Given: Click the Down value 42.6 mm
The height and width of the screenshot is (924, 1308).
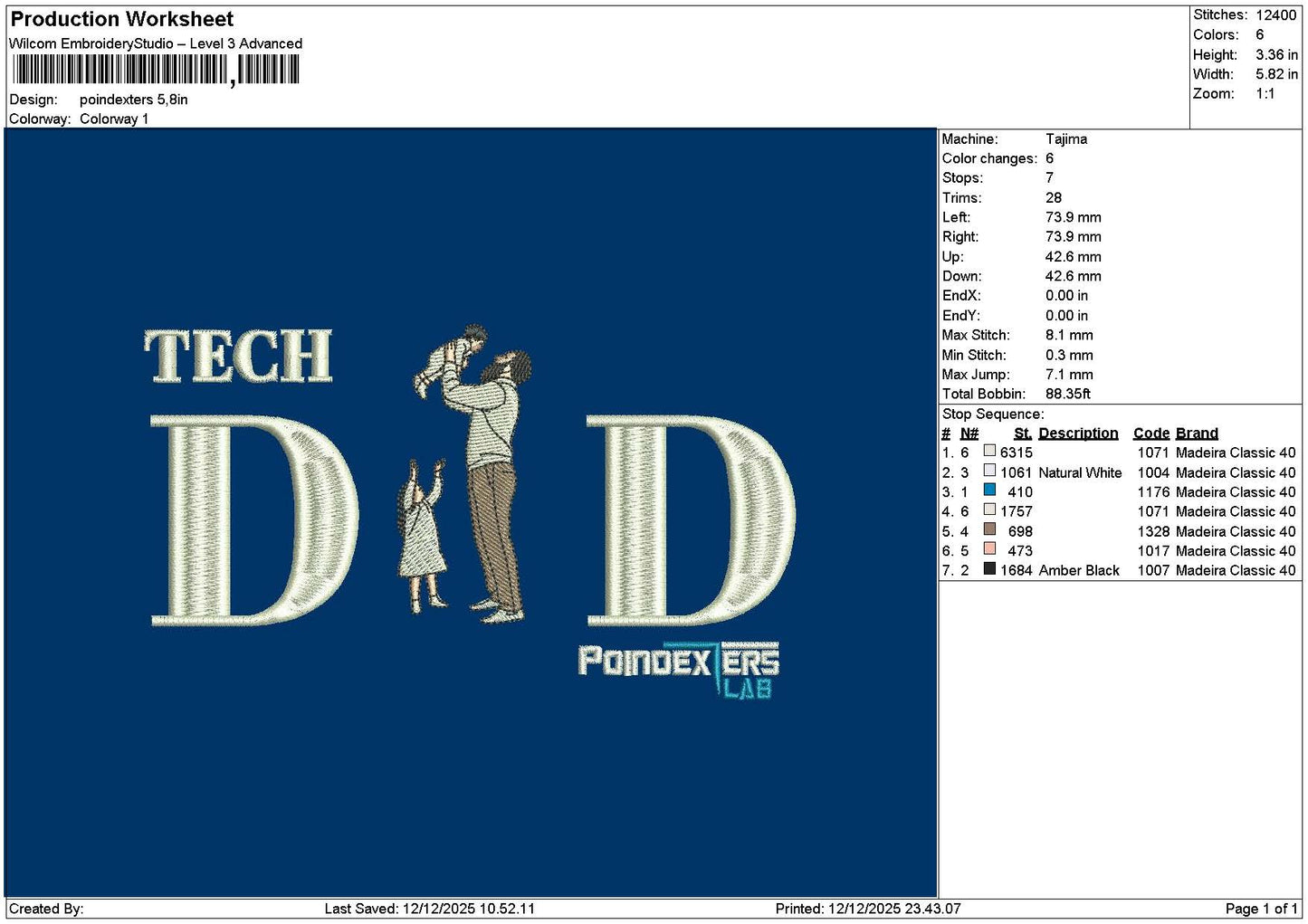Looking at the screenshot, I should [1074, 276].
